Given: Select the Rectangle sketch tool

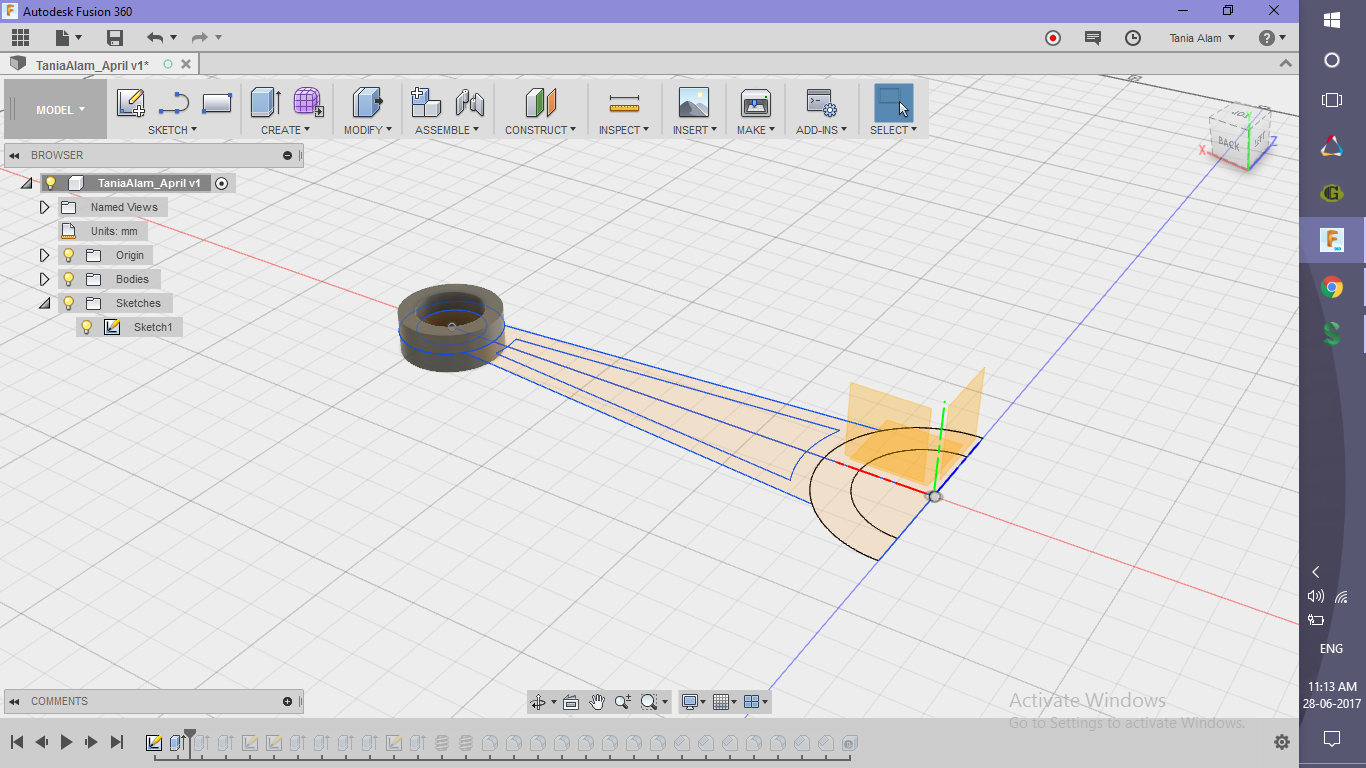Looking at the screenshot, I should click(217, 103).
